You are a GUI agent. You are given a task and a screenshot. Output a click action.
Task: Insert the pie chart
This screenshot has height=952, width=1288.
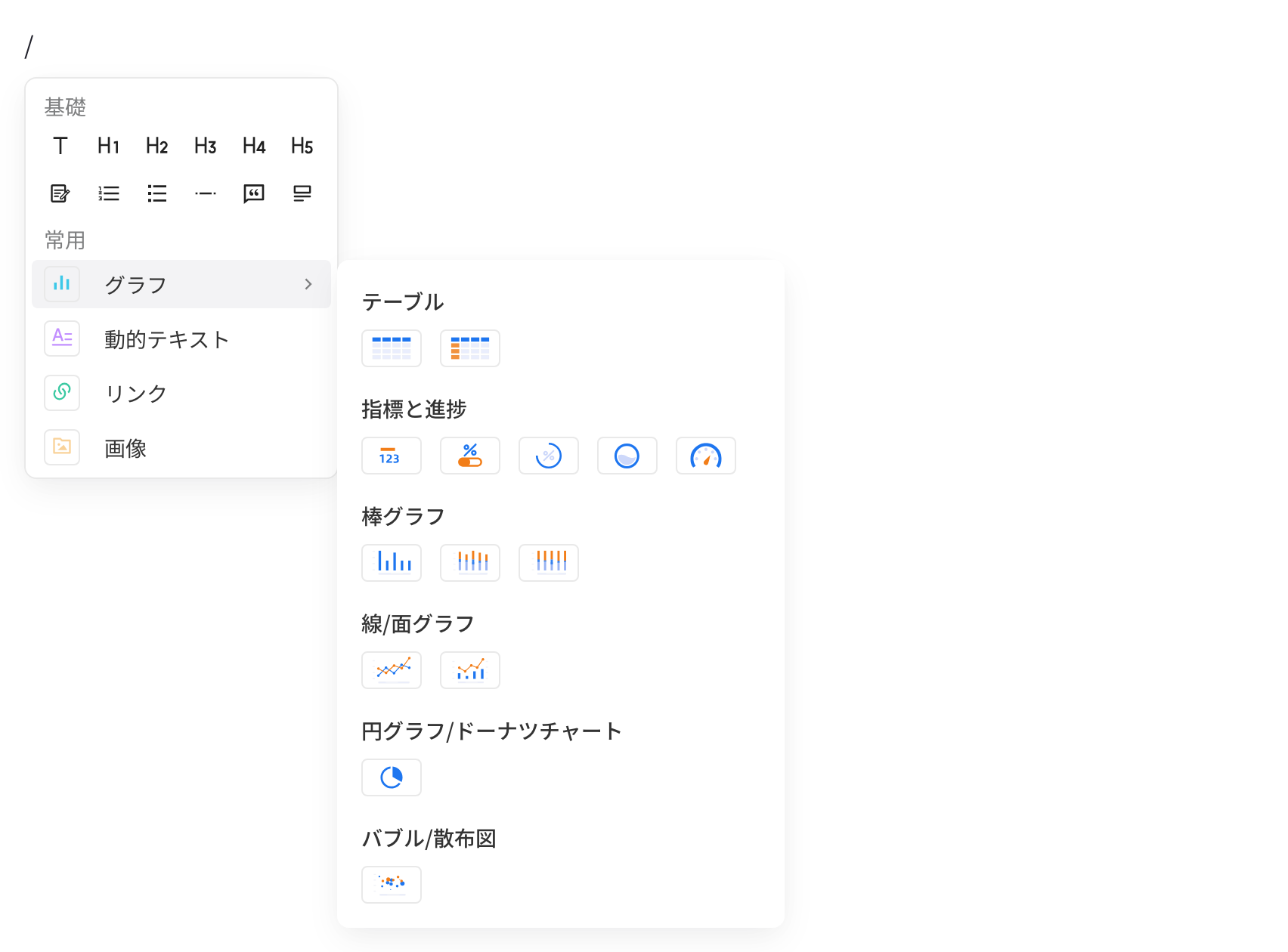coord(392,777)
